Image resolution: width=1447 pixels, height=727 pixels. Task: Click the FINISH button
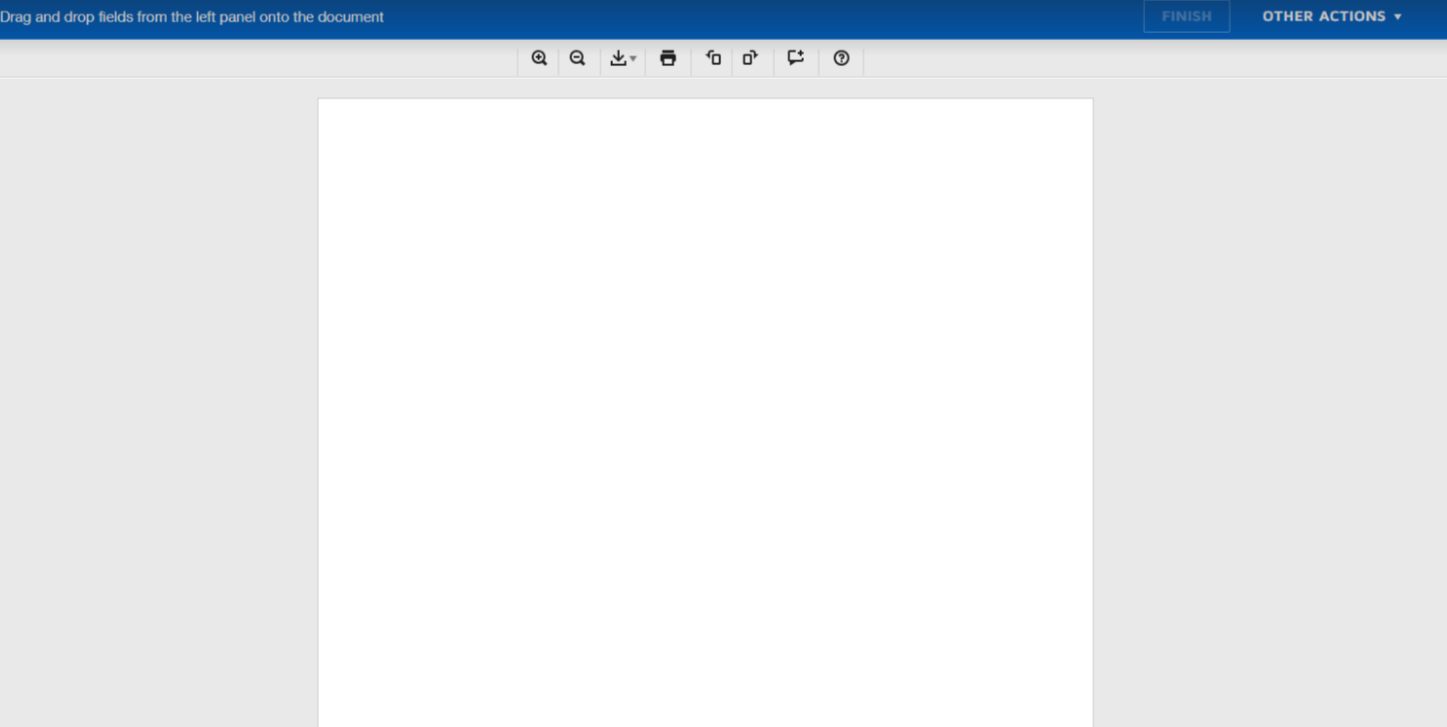point(1187,16)
